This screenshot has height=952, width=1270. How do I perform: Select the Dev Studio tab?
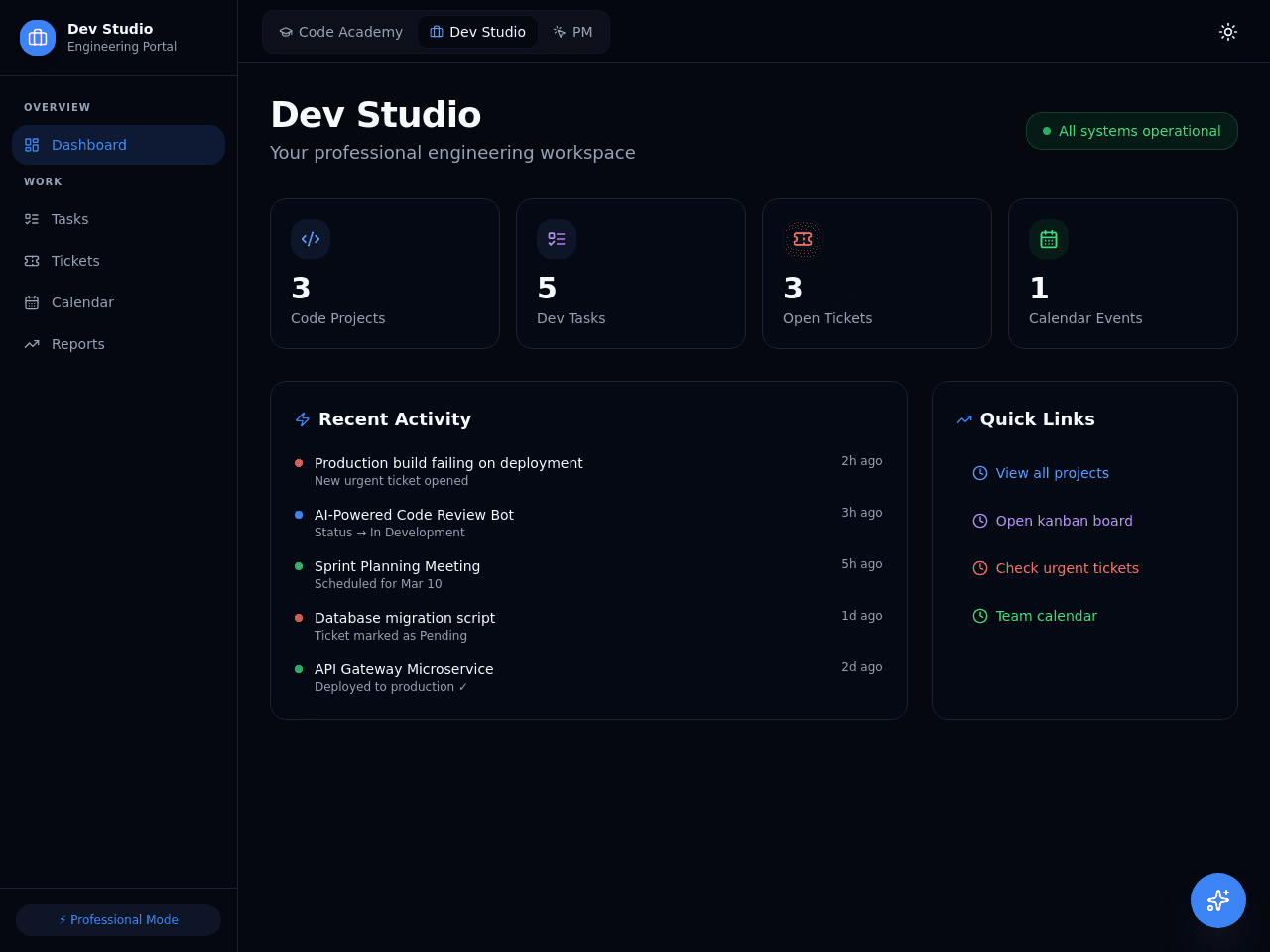pyautogui.click(x=477, y=32)
